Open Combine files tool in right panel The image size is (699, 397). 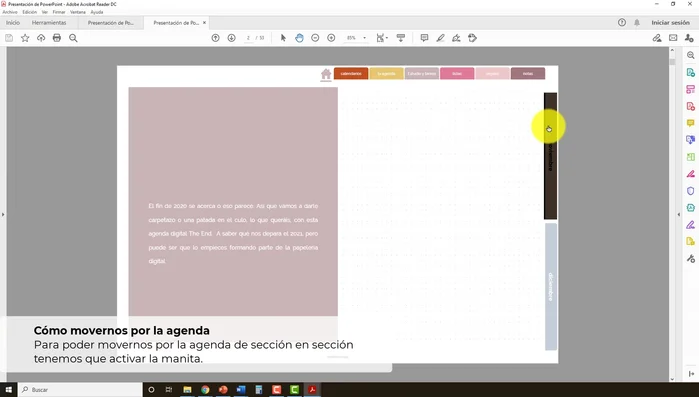(691, 140)
